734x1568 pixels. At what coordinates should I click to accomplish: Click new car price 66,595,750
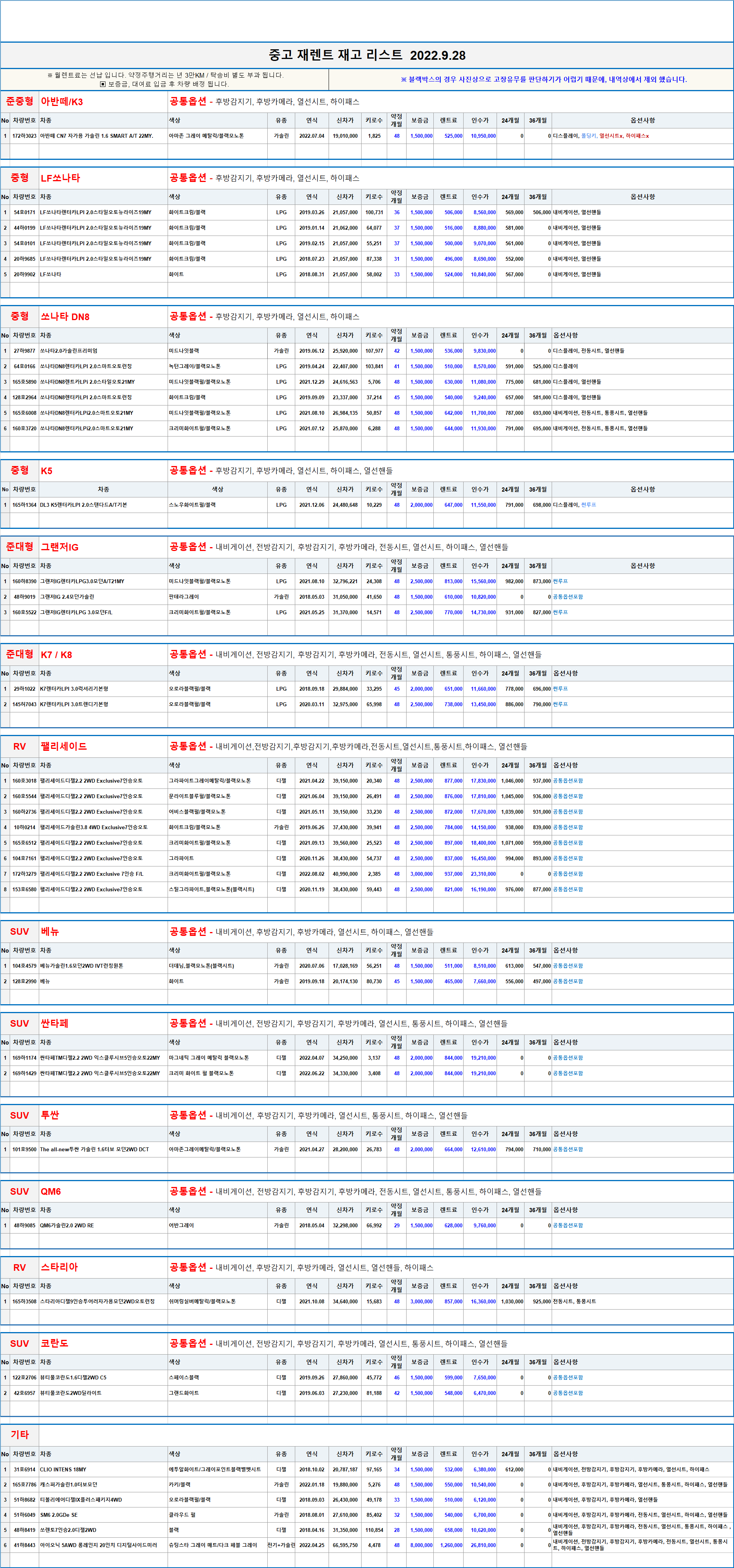click(x=345, y=1545)
